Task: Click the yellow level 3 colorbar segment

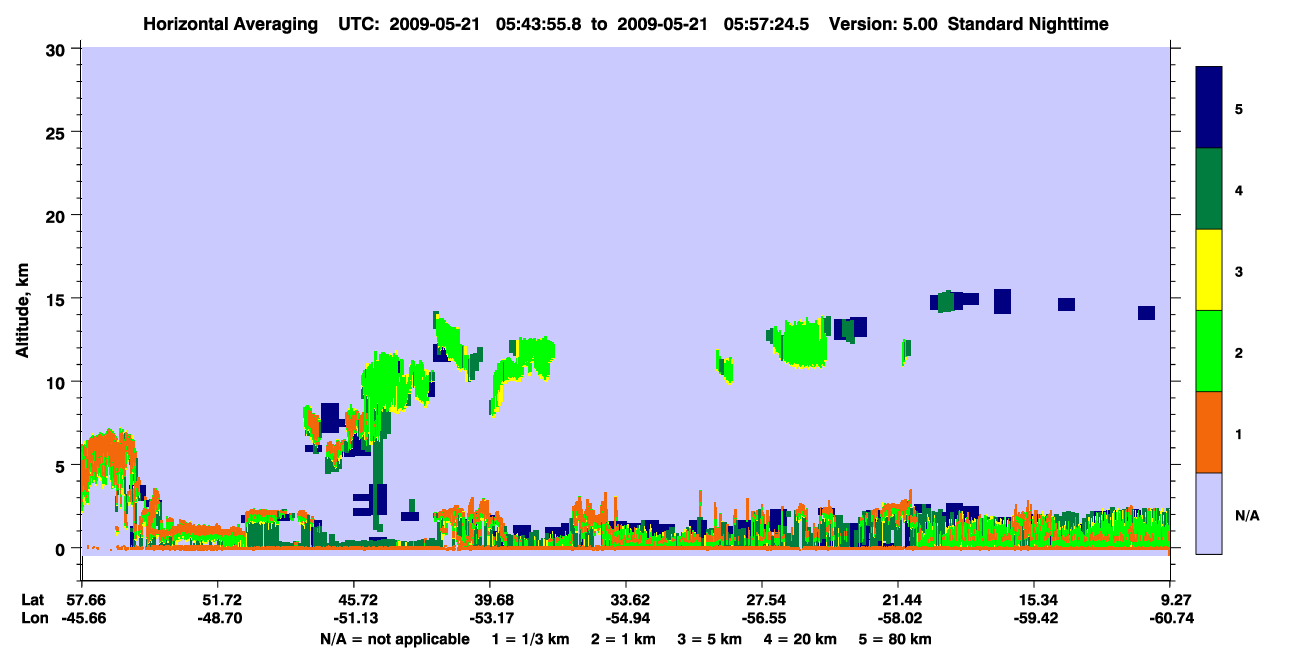Action: pyautogui.click(x=1209, y=270)
